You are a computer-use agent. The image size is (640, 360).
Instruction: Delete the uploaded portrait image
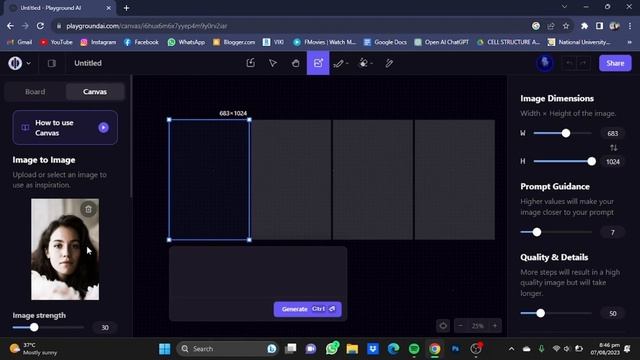pyautogui.click(x=88, y=209)
